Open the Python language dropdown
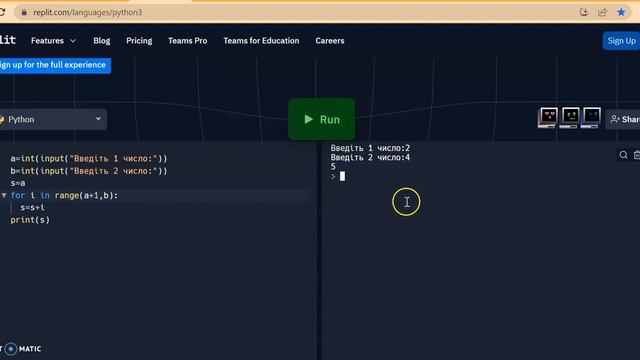Viewport: 640px width, 360px height. coord(52,119)
